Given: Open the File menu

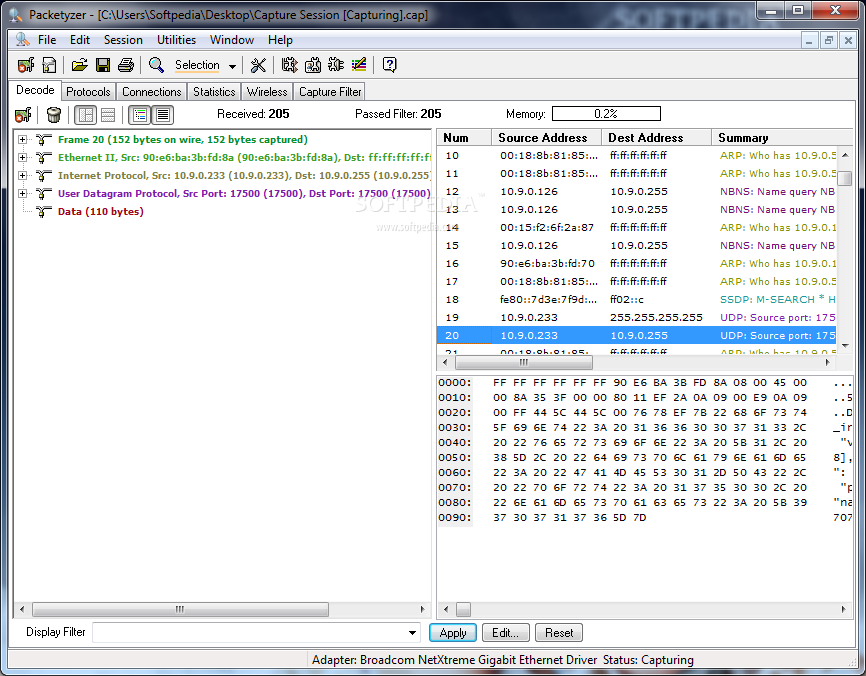Looking at the screenshot, I should pos(47,40).
